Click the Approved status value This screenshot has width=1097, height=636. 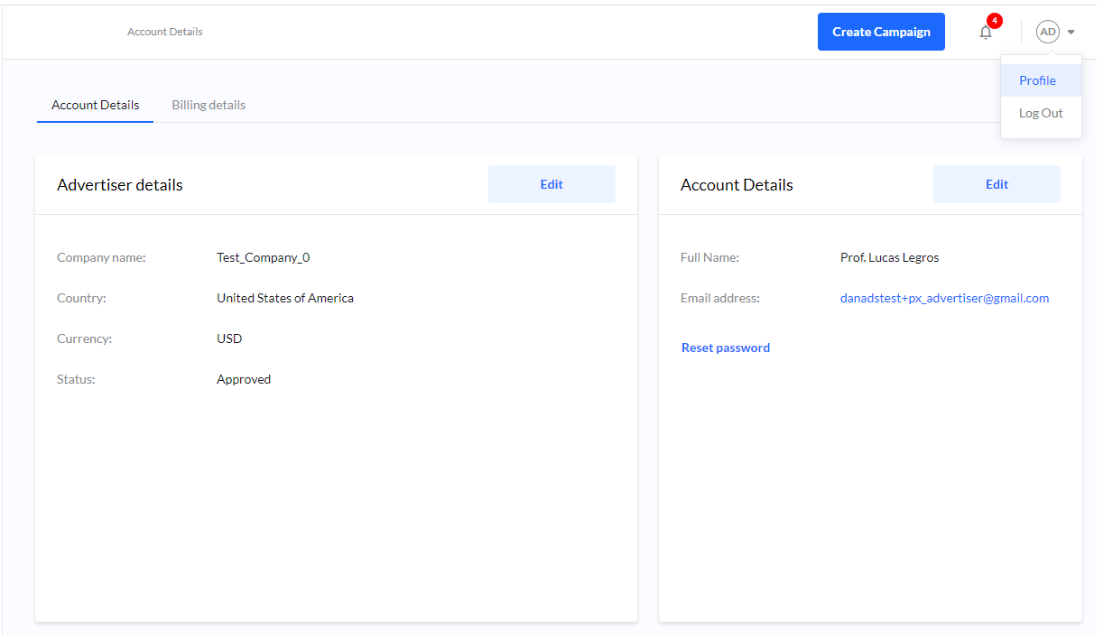[x=244, y=379]
